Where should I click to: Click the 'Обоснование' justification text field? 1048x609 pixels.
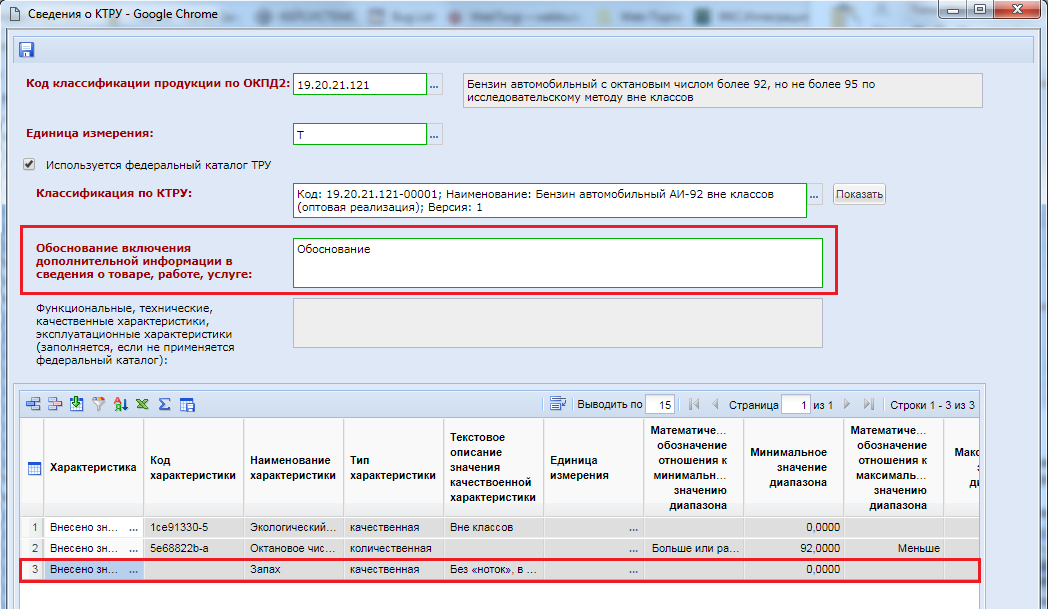click(x=557, y=262)
